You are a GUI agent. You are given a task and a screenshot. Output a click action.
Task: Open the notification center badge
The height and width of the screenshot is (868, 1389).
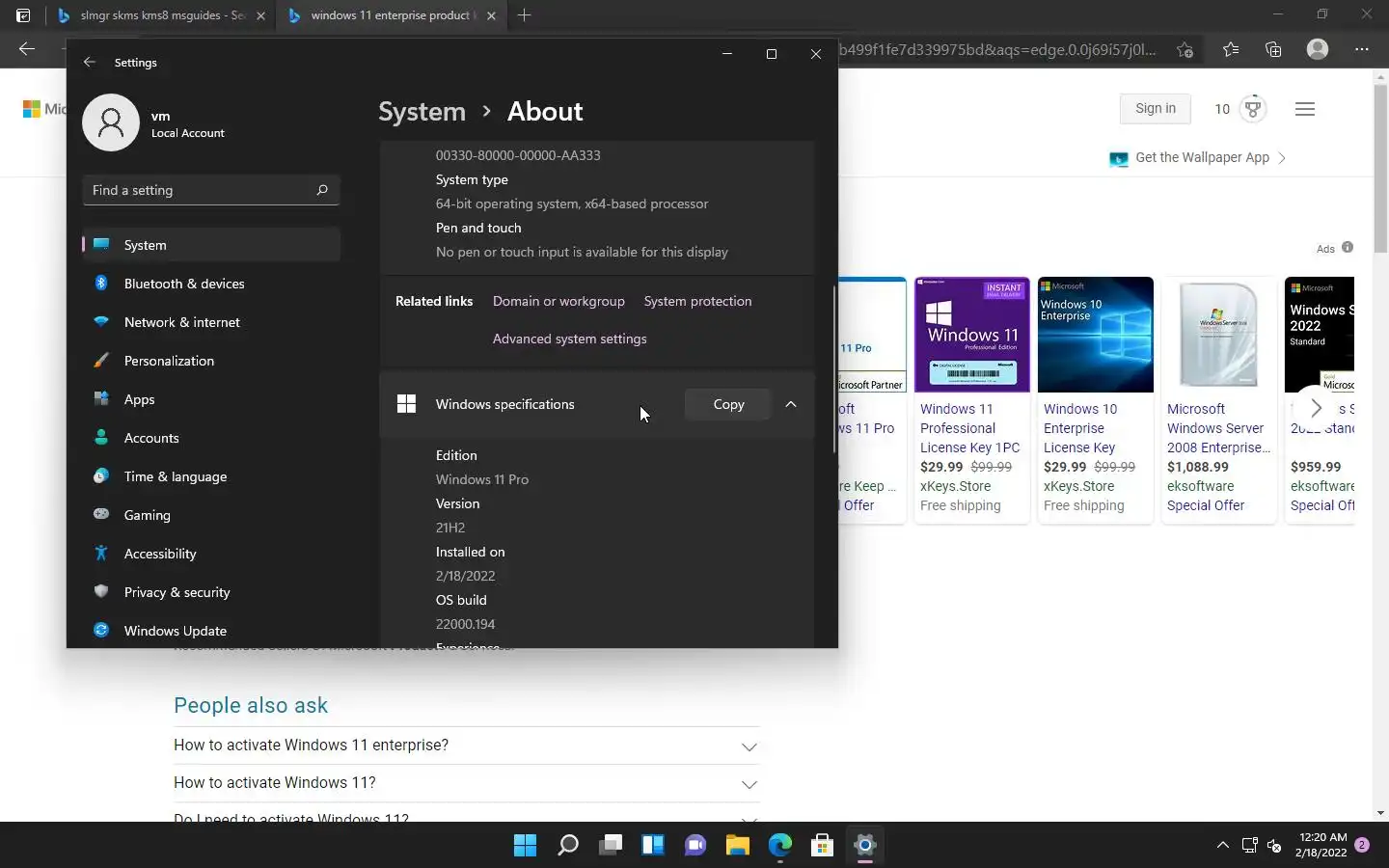coord(1362,845)
